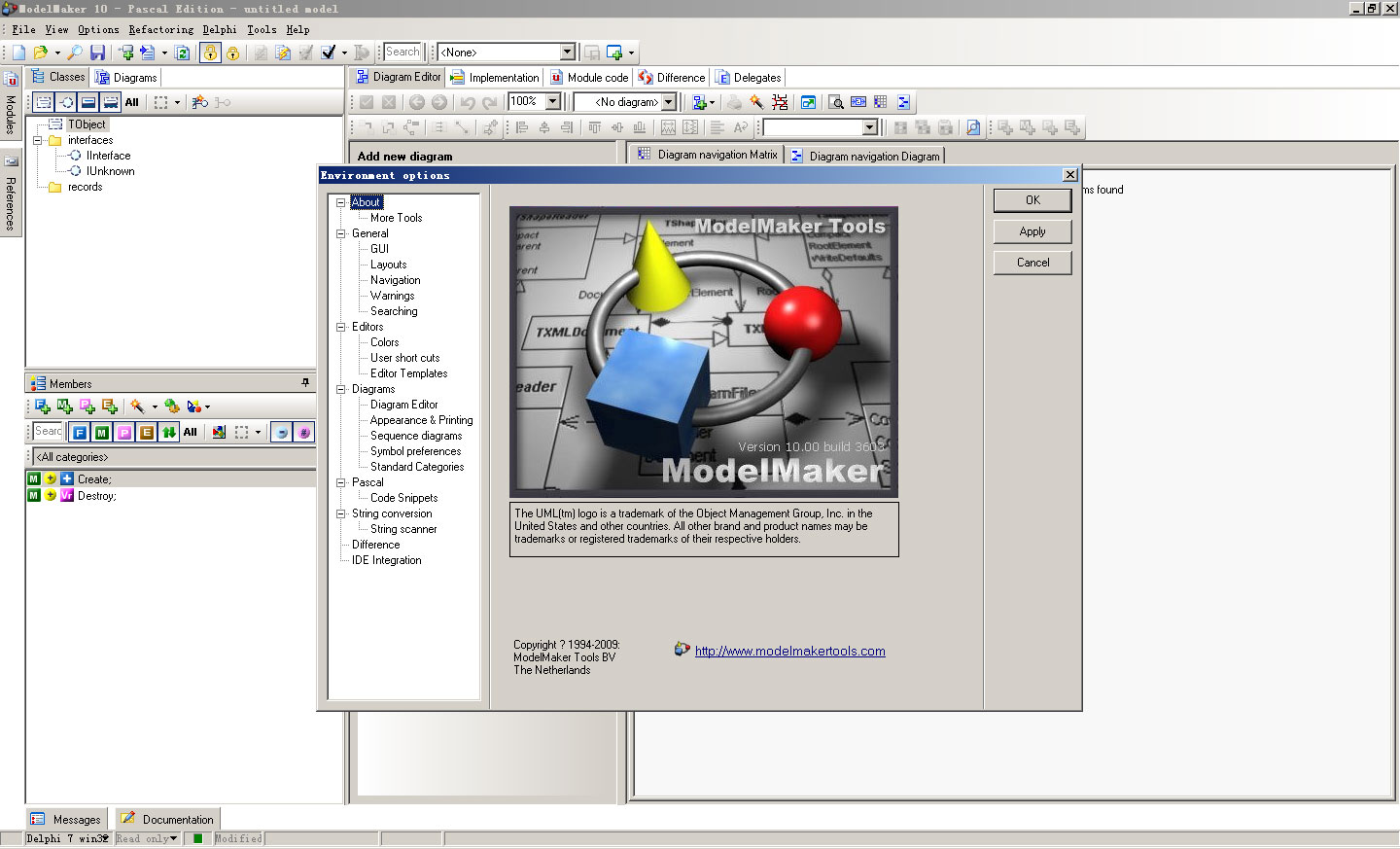Toggle the Properties (P) member filter
Viewport: 1400px width, 849px height.
tap(124, 432)
